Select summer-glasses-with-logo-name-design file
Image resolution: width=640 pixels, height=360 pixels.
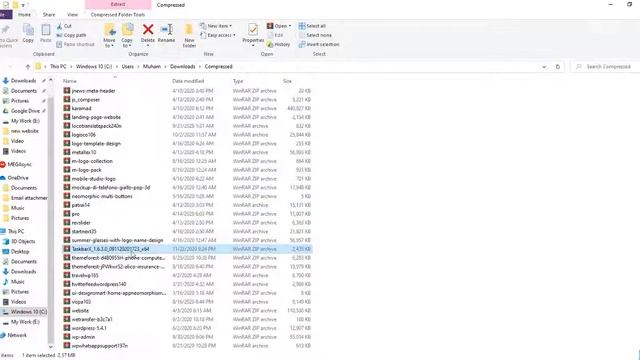point(117,240)
